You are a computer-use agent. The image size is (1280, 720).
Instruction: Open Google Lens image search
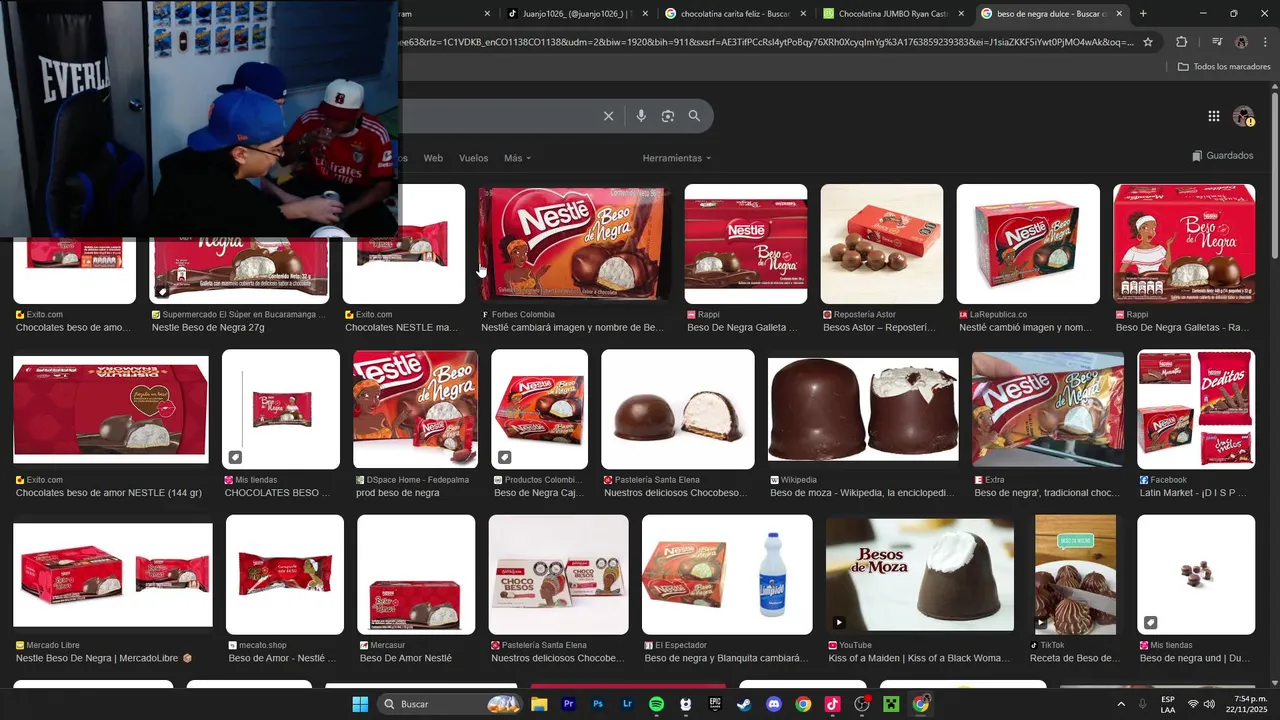point(668,116)
